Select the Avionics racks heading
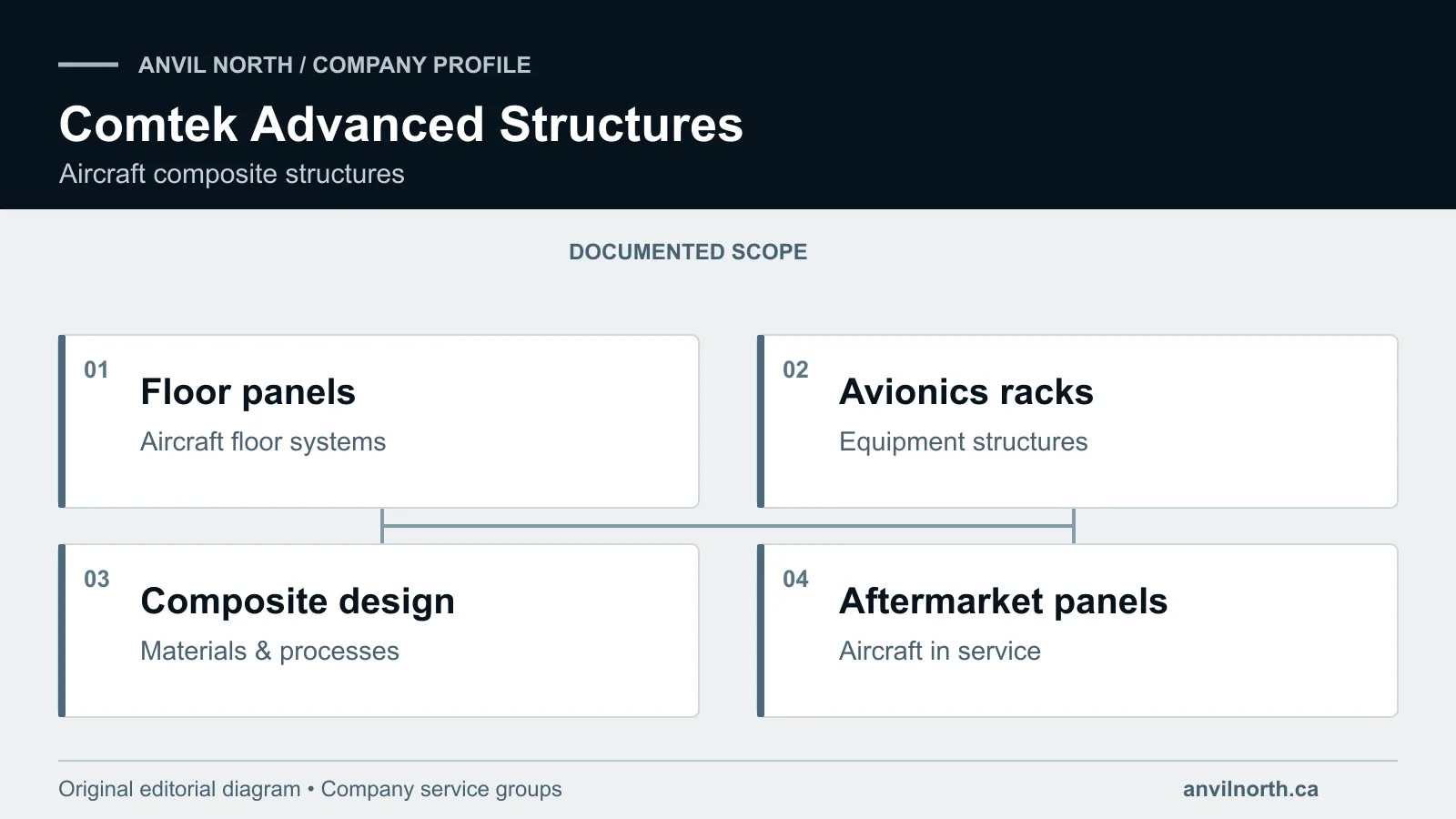Screen dimensions: 1456x819 (966, 392)
